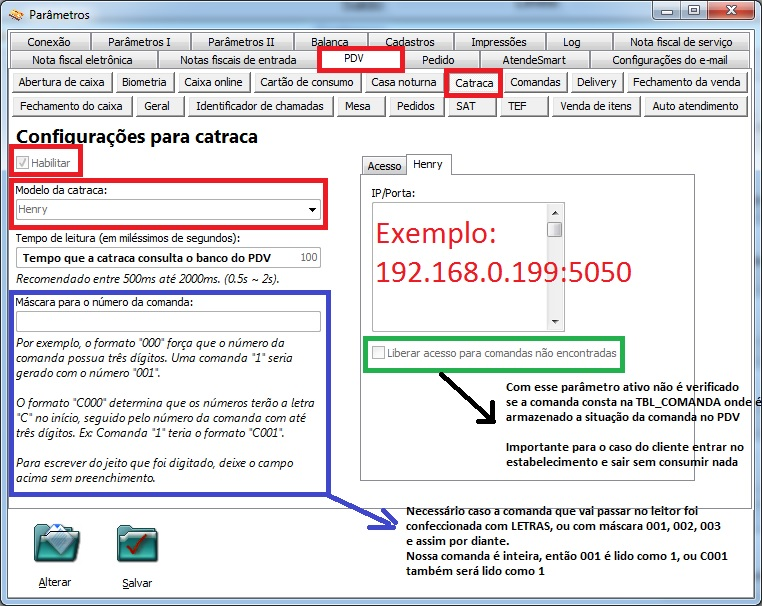Switch to the Venda de itens sub-tab
This screenshot has height=606, width=762.
[596, 106]
